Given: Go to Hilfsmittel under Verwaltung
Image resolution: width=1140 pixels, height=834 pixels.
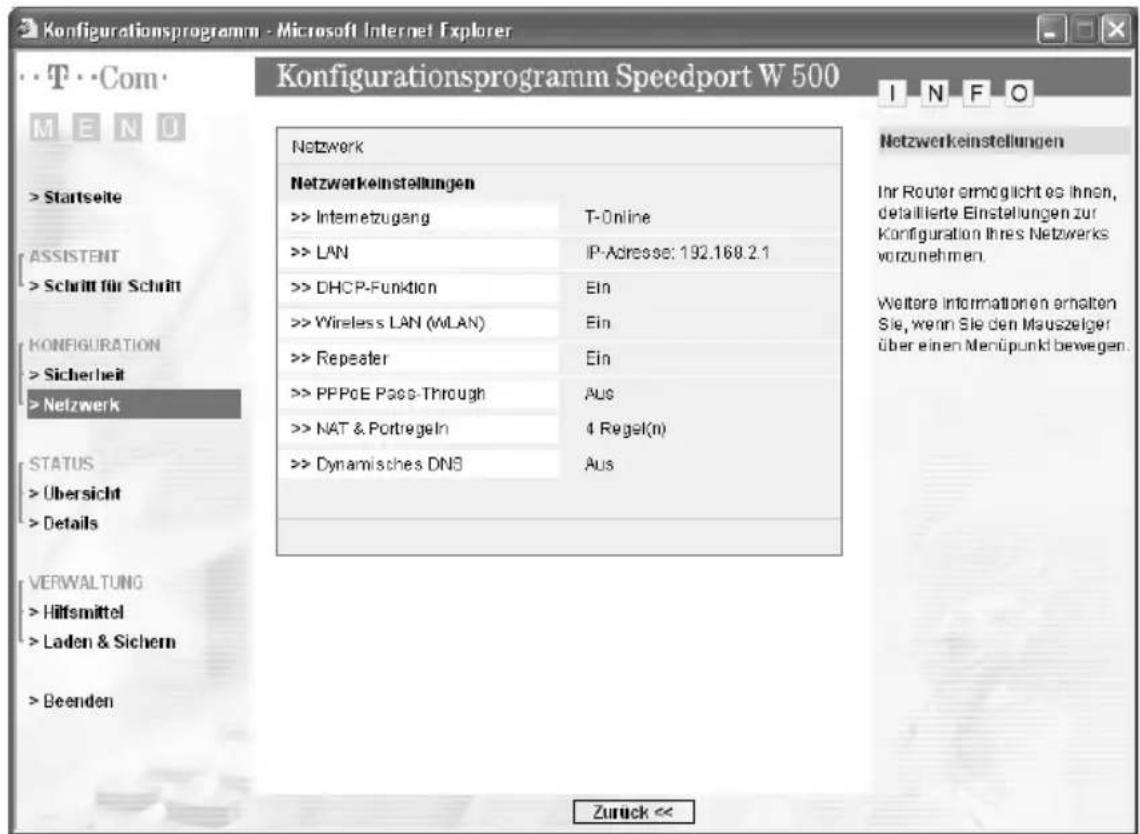Looking at the screenshot, I should click(76, 612).
